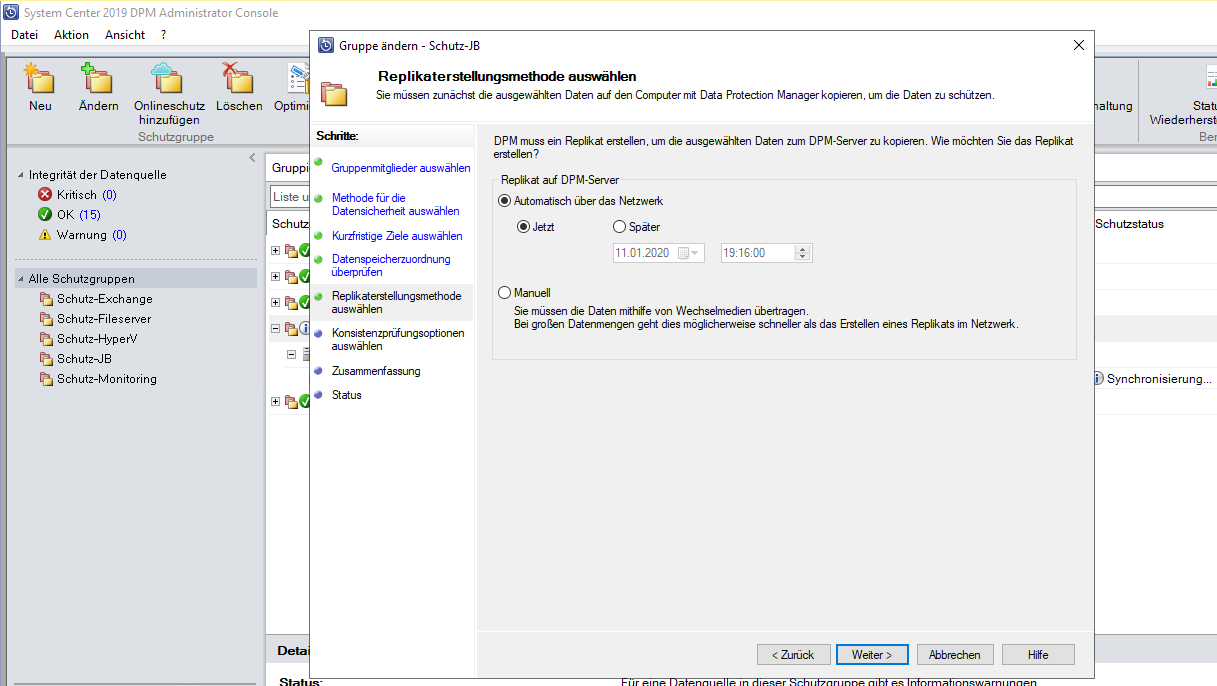Go to step Gruppenmitglieder auswählen
The image size is (1217, 686).
point(401,168)
